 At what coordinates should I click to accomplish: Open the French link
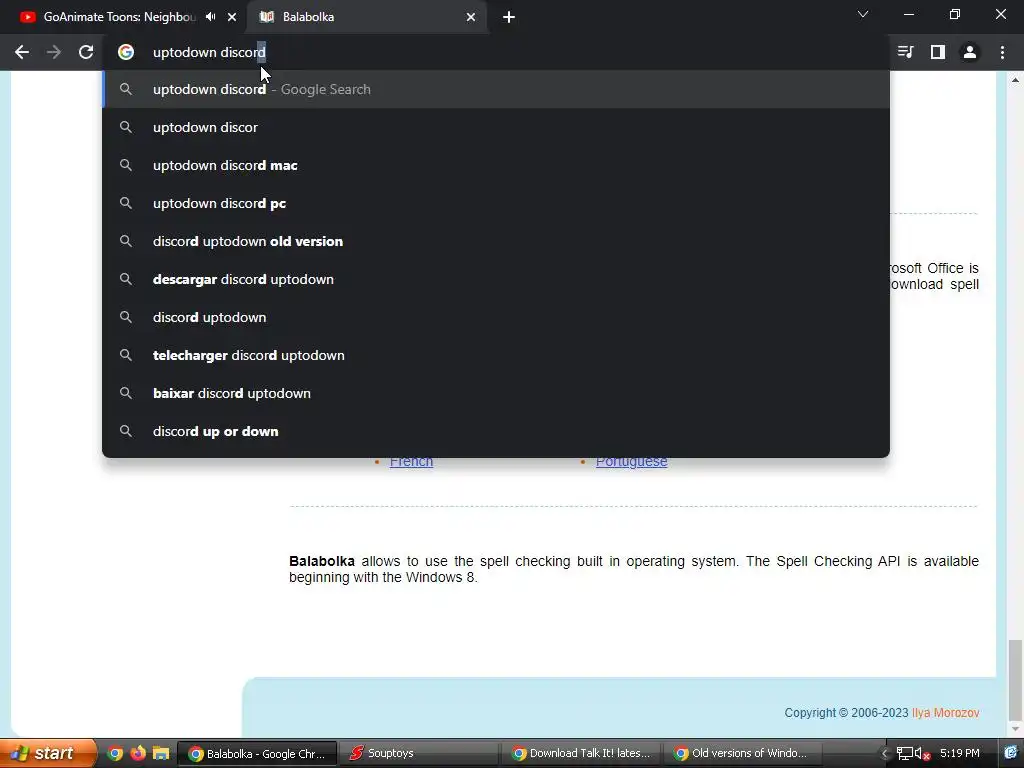click(x=411, y=462)
